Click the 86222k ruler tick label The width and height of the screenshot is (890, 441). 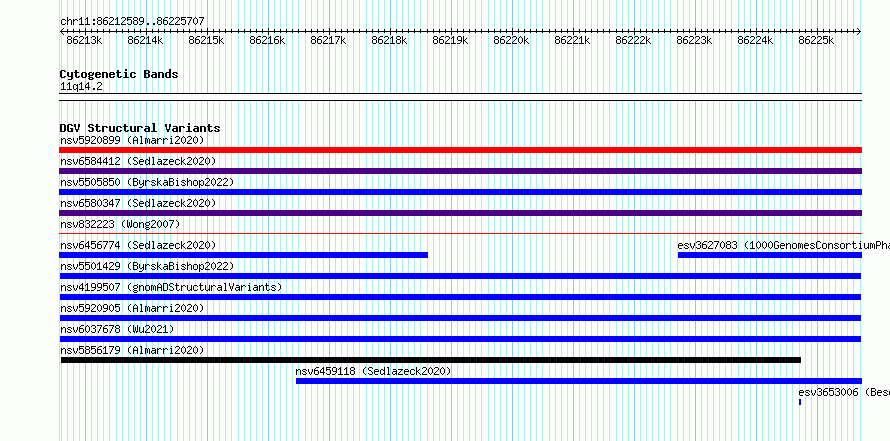point(633,40)
